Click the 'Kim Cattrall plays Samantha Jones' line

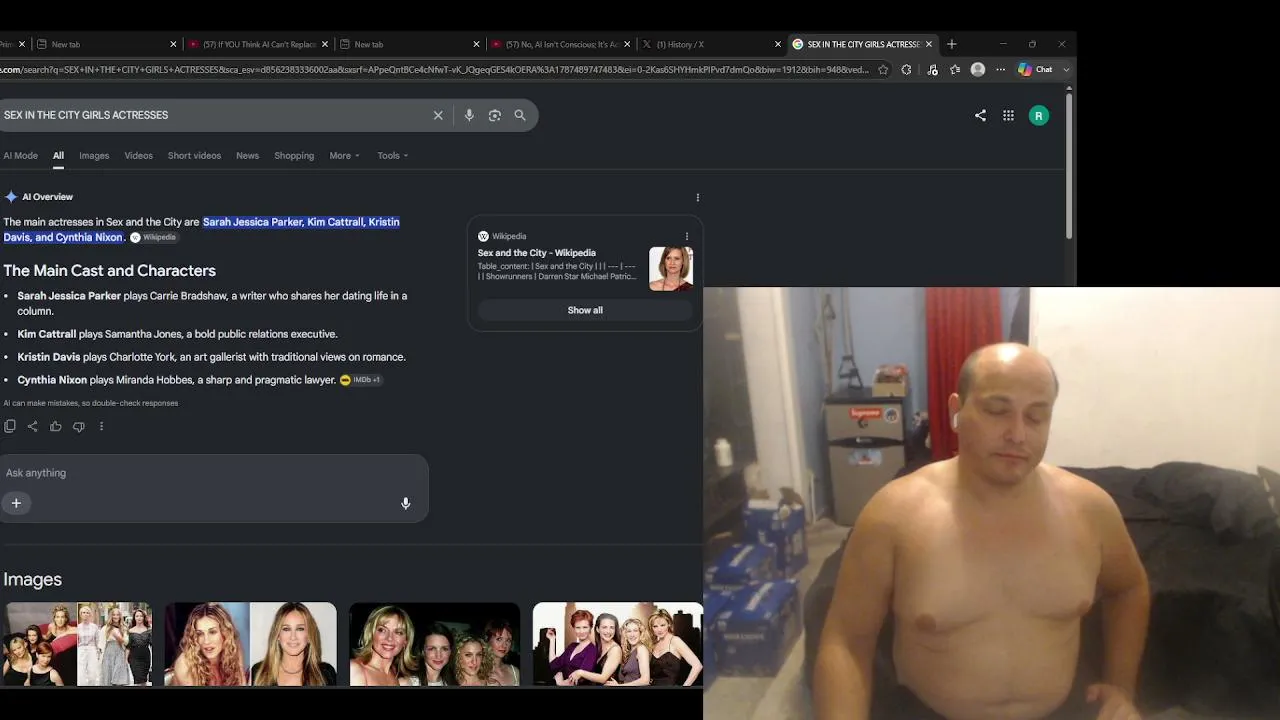[177, 334]
